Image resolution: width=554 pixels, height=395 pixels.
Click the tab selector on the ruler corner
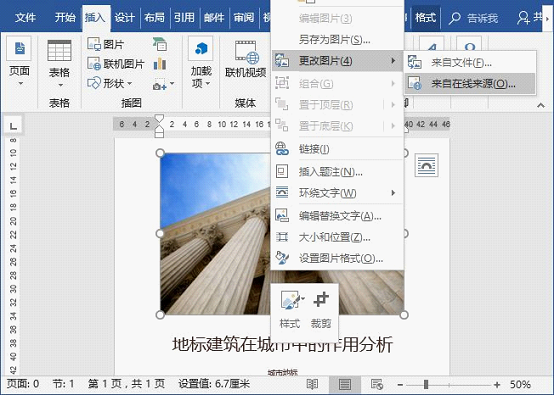[x=13, y=125]
